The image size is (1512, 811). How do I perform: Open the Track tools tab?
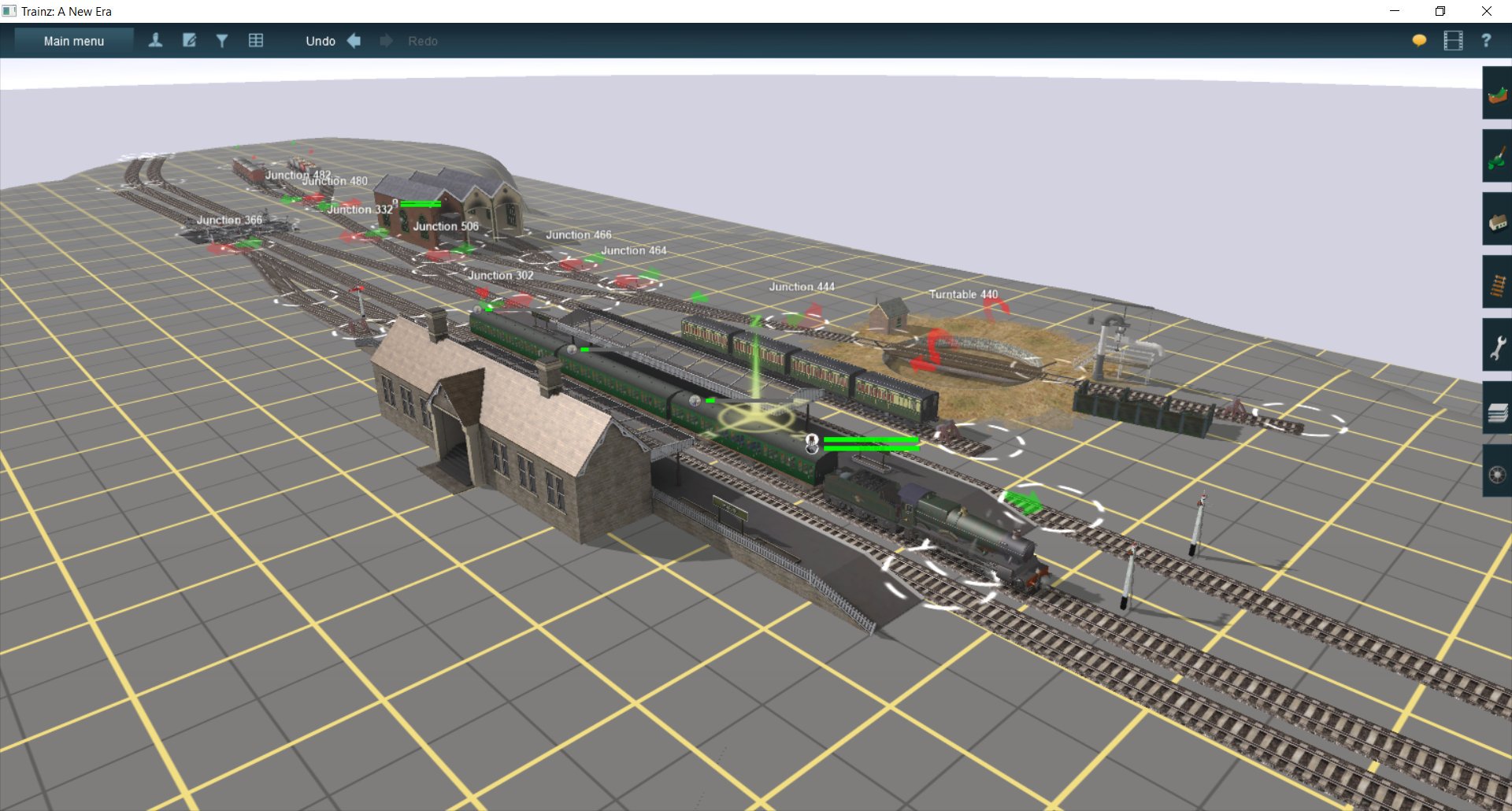1497,282
